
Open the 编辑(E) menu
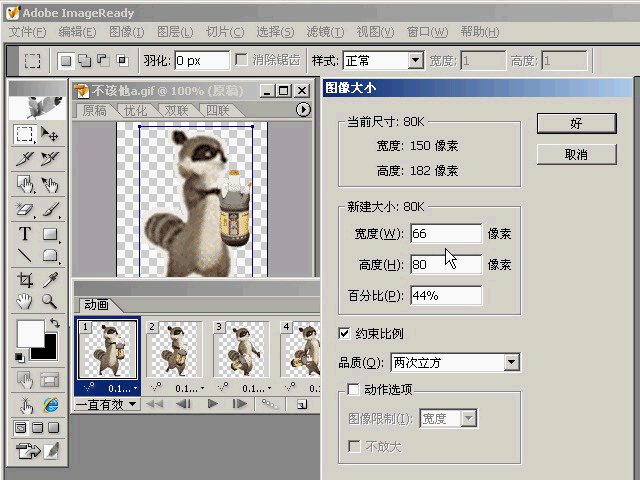(x=77, y=32)
